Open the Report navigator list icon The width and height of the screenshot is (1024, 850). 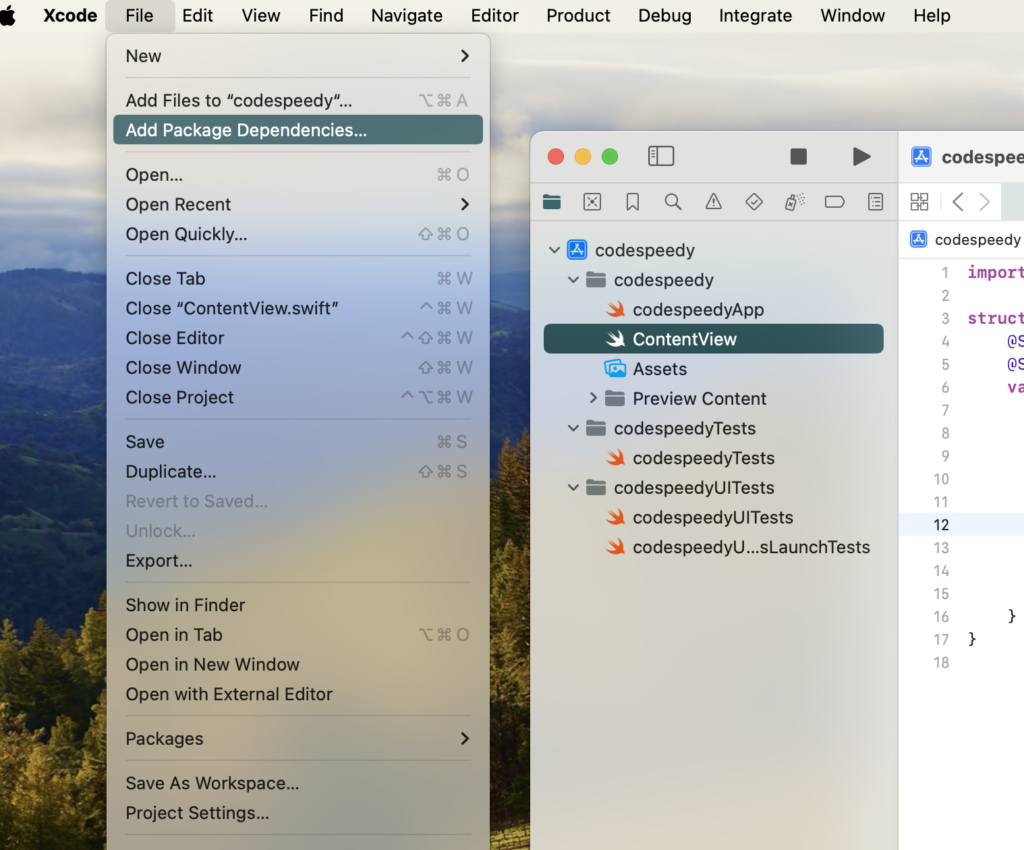click(x=875, y=201)
